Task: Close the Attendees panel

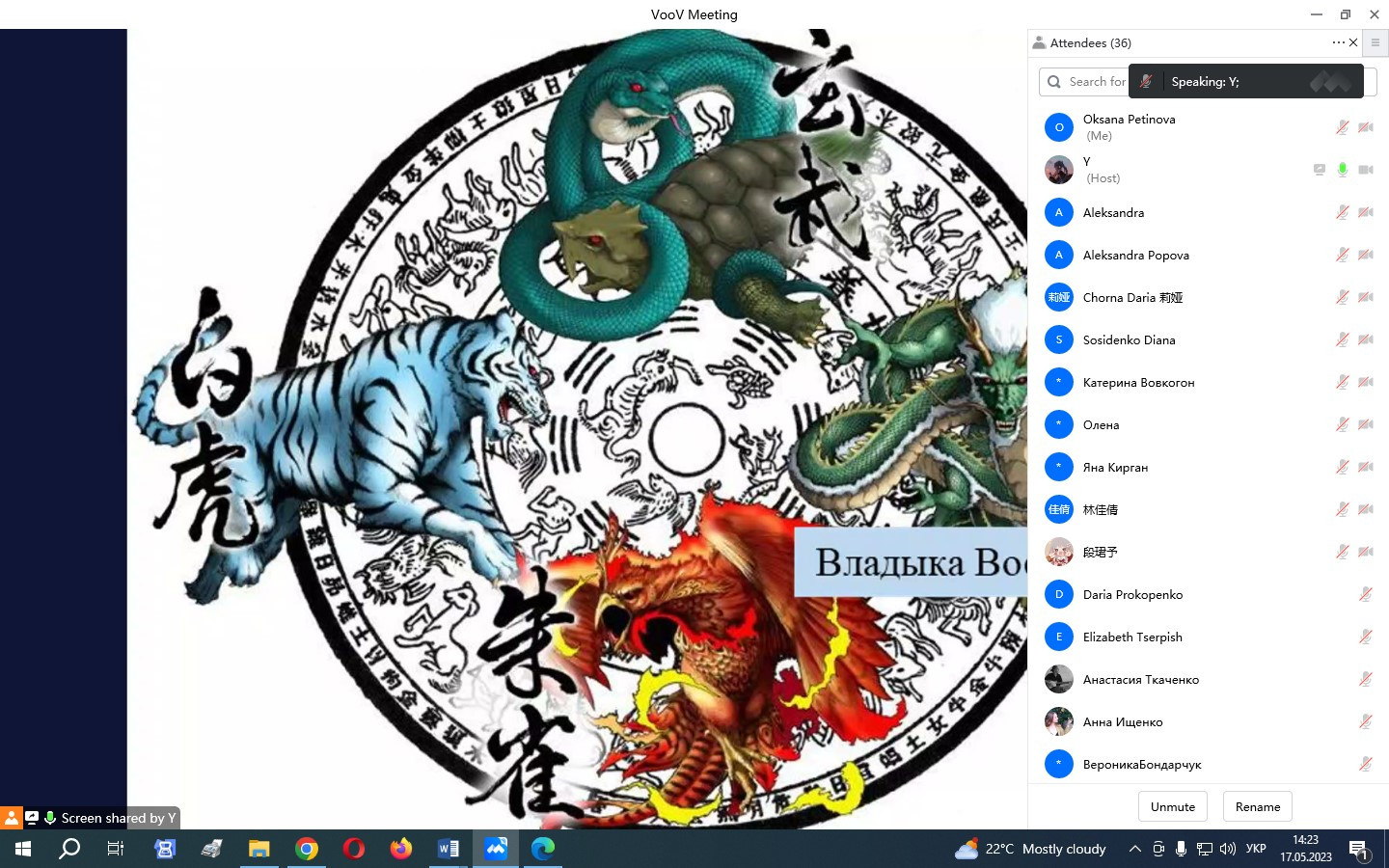Action: pyautogui.click(x=1353, y=42)
